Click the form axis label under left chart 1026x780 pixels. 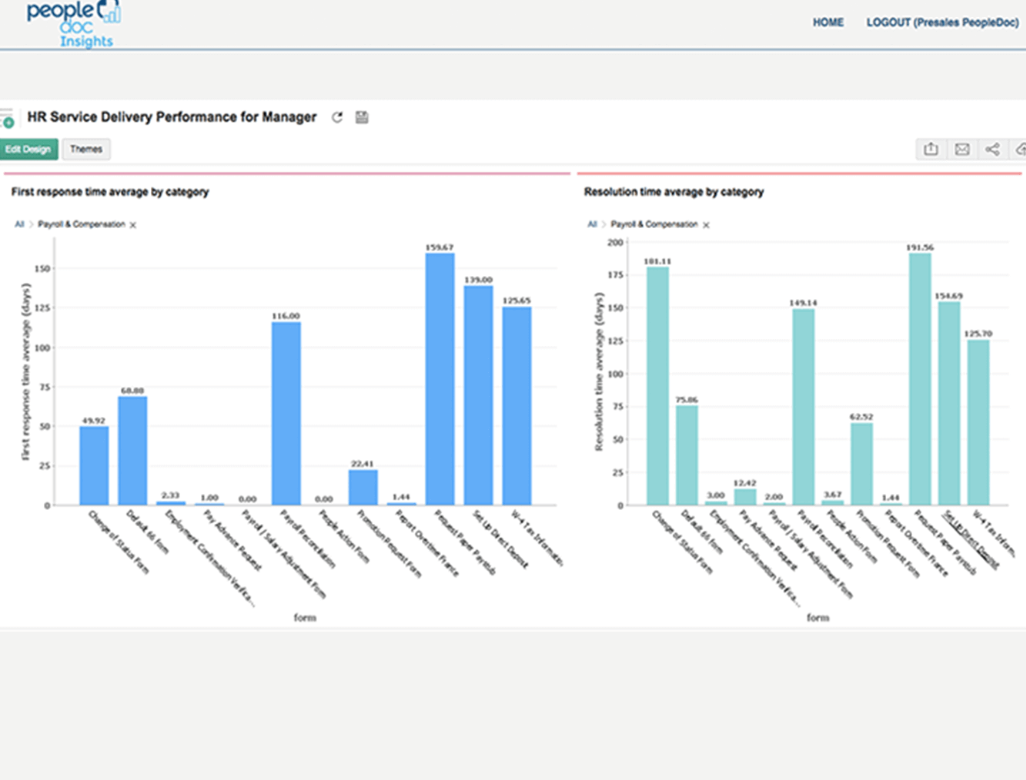pyautogui.click(x=305, y=617)
